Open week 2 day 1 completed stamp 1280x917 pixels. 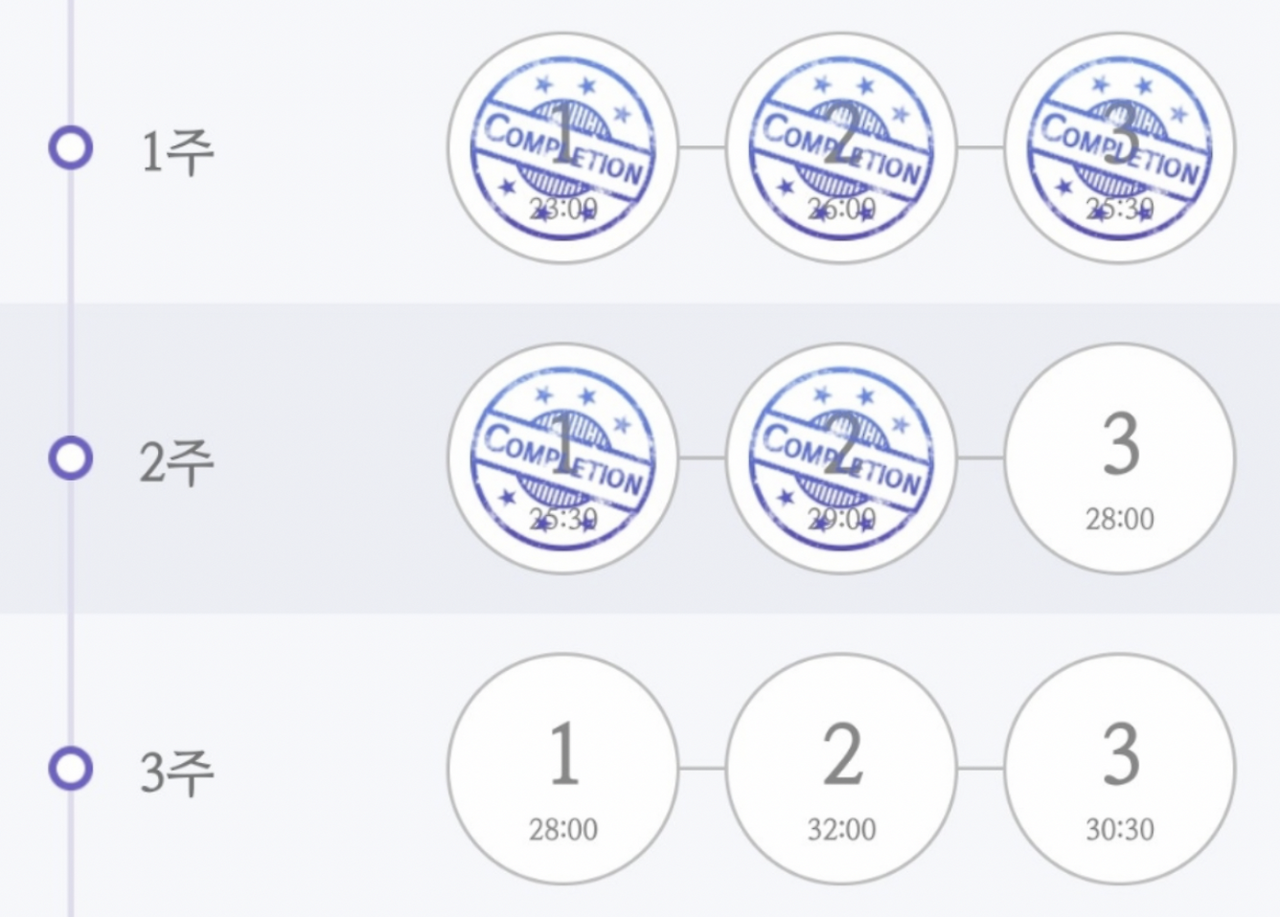tap(563, 458)
